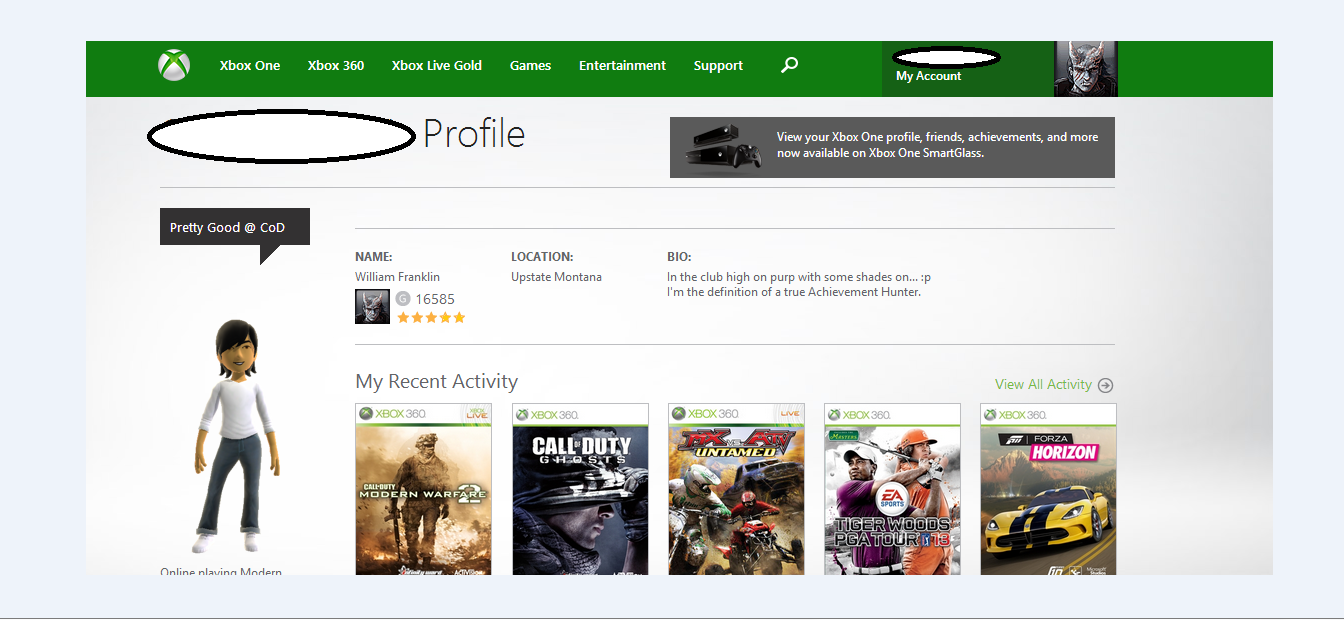Open Tiger Woods PGA Tour 13 cover
1344x620 pixels.
click(x=892, y=489)
